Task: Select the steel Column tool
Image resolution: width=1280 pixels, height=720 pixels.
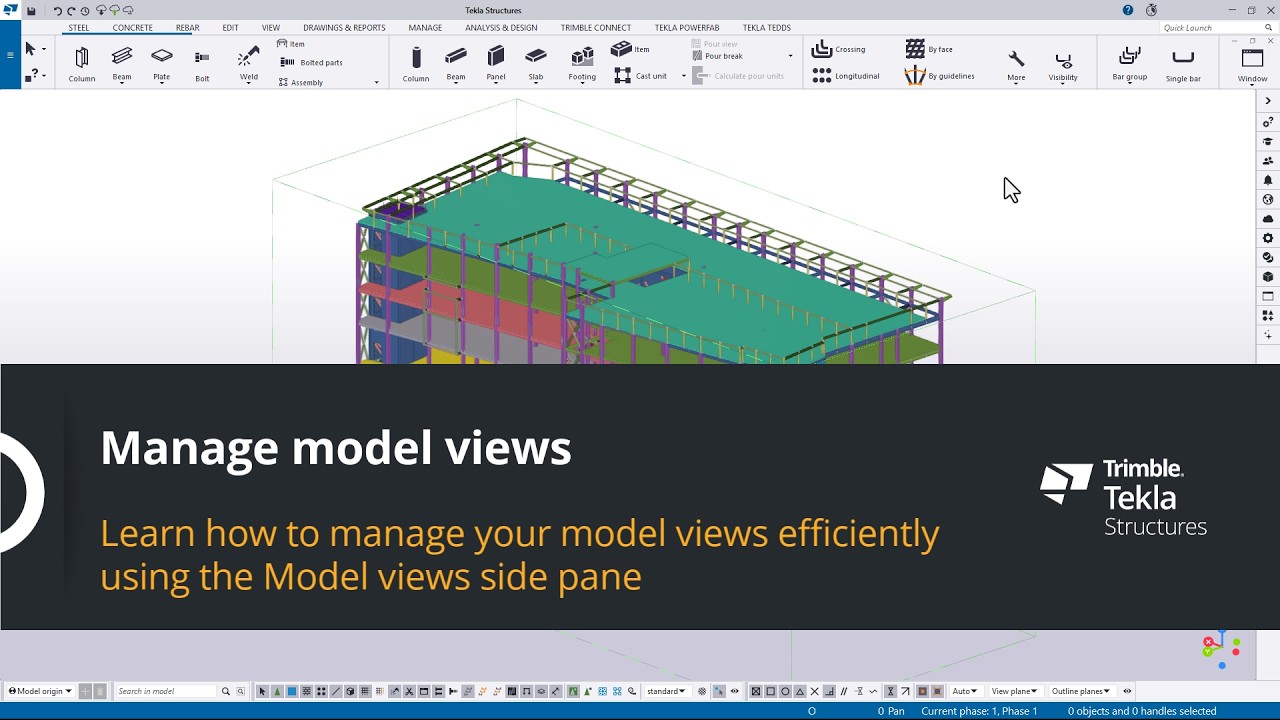Action: point(82,64)
